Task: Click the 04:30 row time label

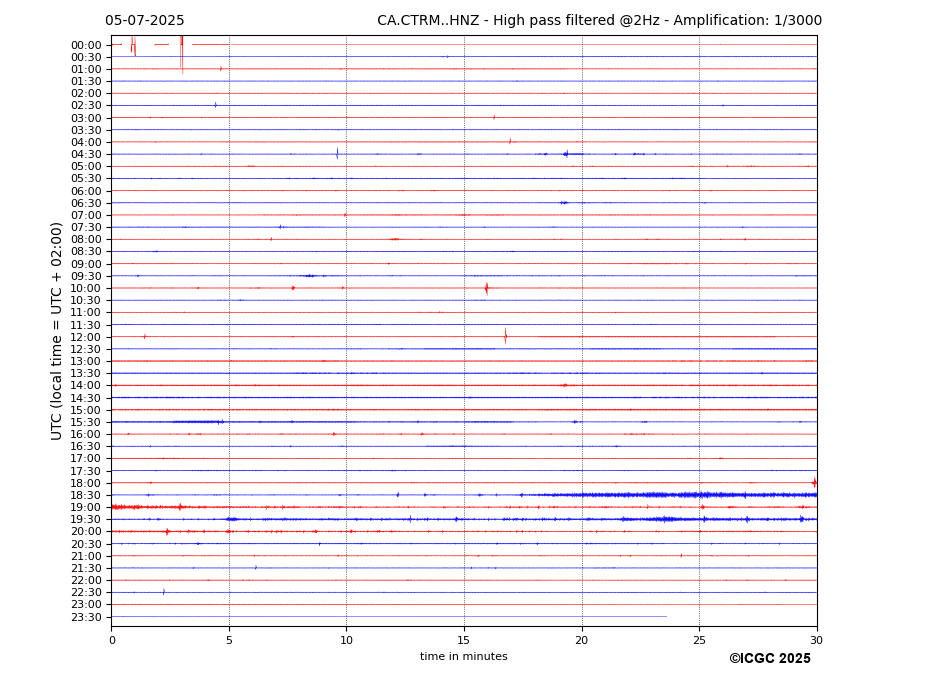Action: (x=86, y=154)
